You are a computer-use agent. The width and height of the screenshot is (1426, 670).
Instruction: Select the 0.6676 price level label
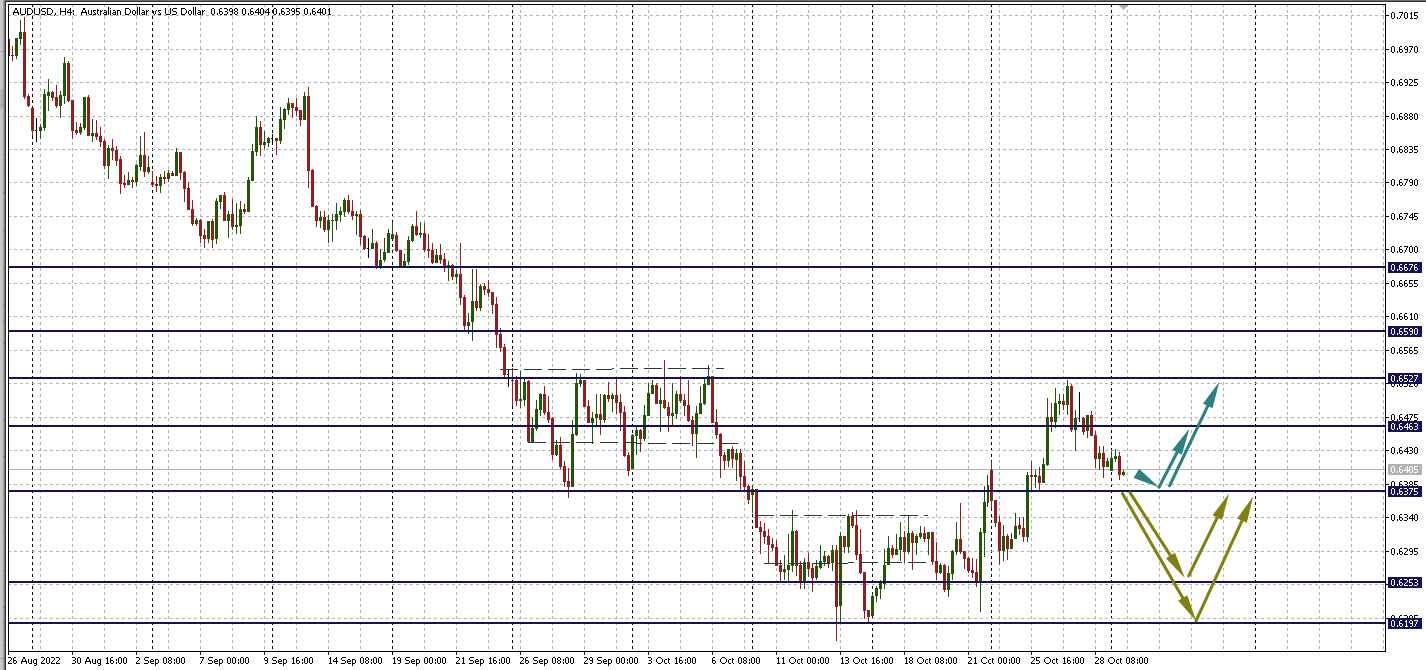(x=1403, y=268)
